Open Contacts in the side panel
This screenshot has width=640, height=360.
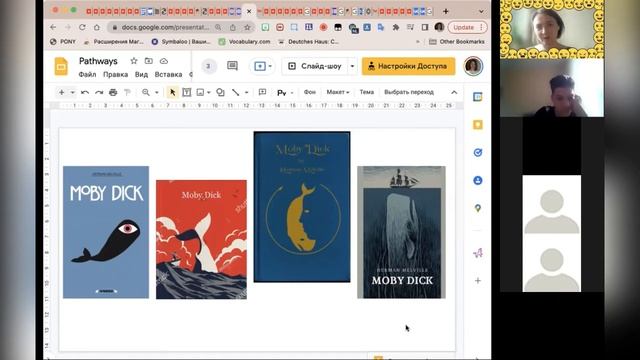click(478, 180)
